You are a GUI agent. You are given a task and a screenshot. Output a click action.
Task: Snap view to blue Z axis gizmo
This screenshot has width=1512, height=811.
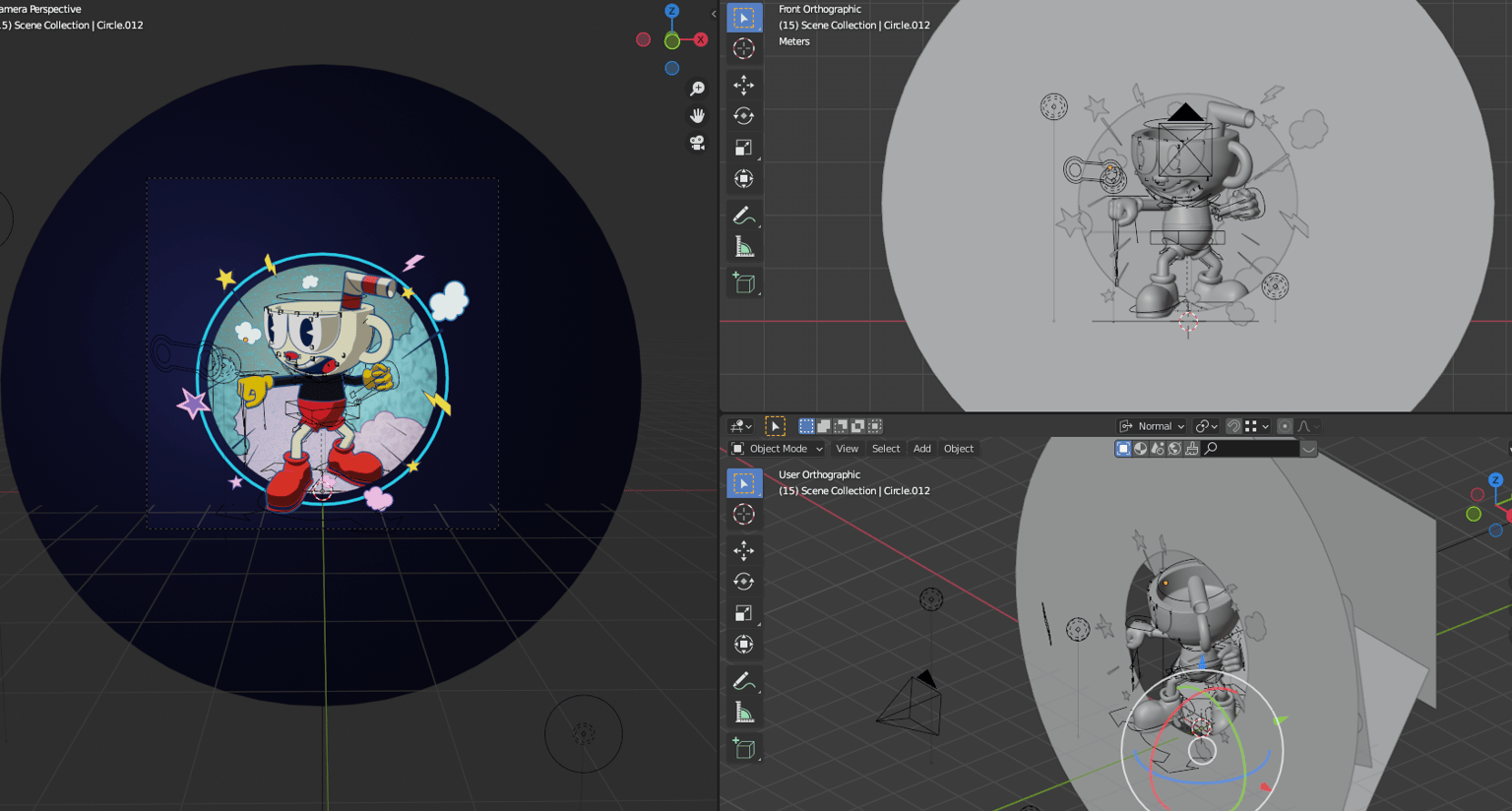point(671,11)
